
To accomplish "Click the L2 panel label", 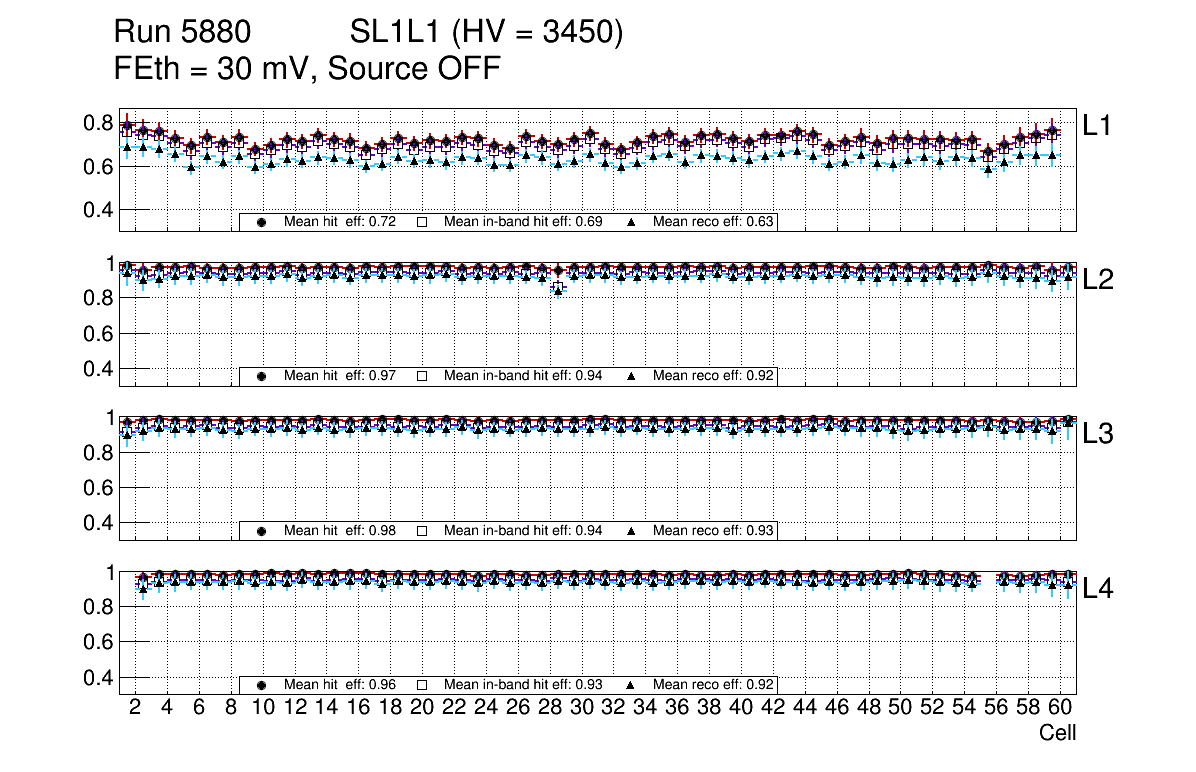I will pos(1097,280).
